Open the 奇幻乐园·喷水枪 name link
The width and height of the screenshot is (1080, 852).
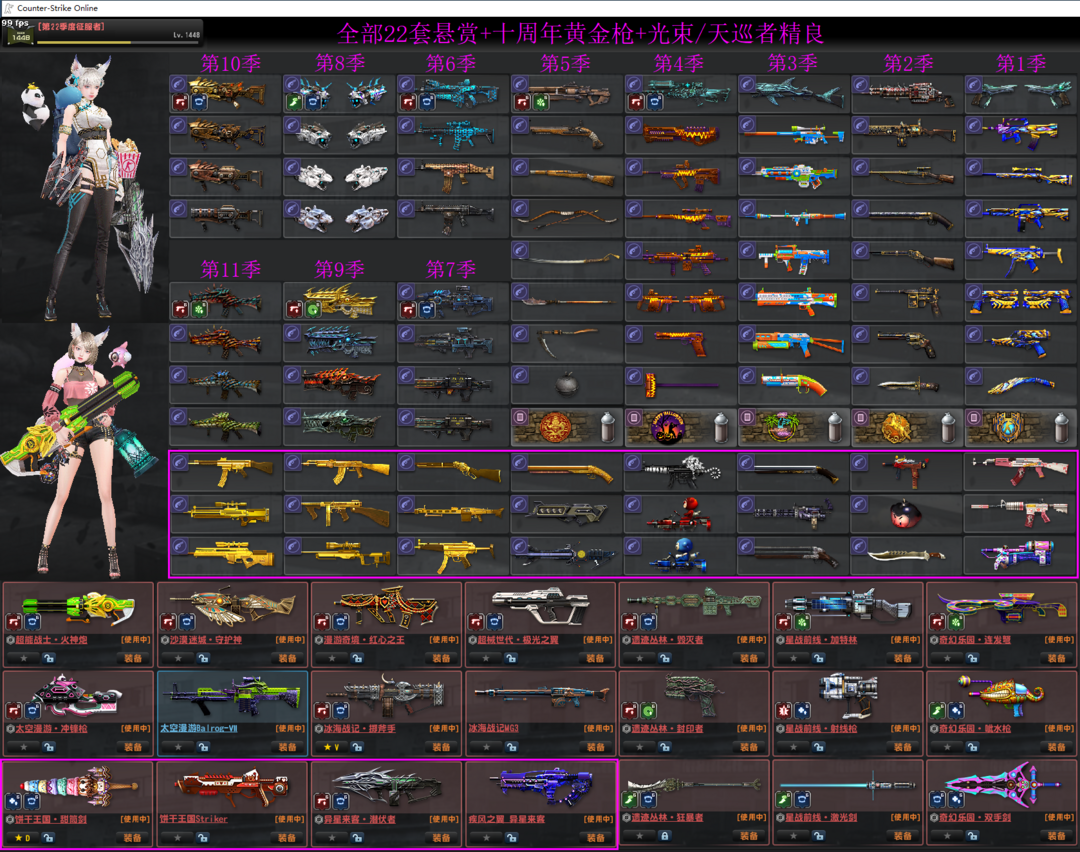(x=975, y=728)
